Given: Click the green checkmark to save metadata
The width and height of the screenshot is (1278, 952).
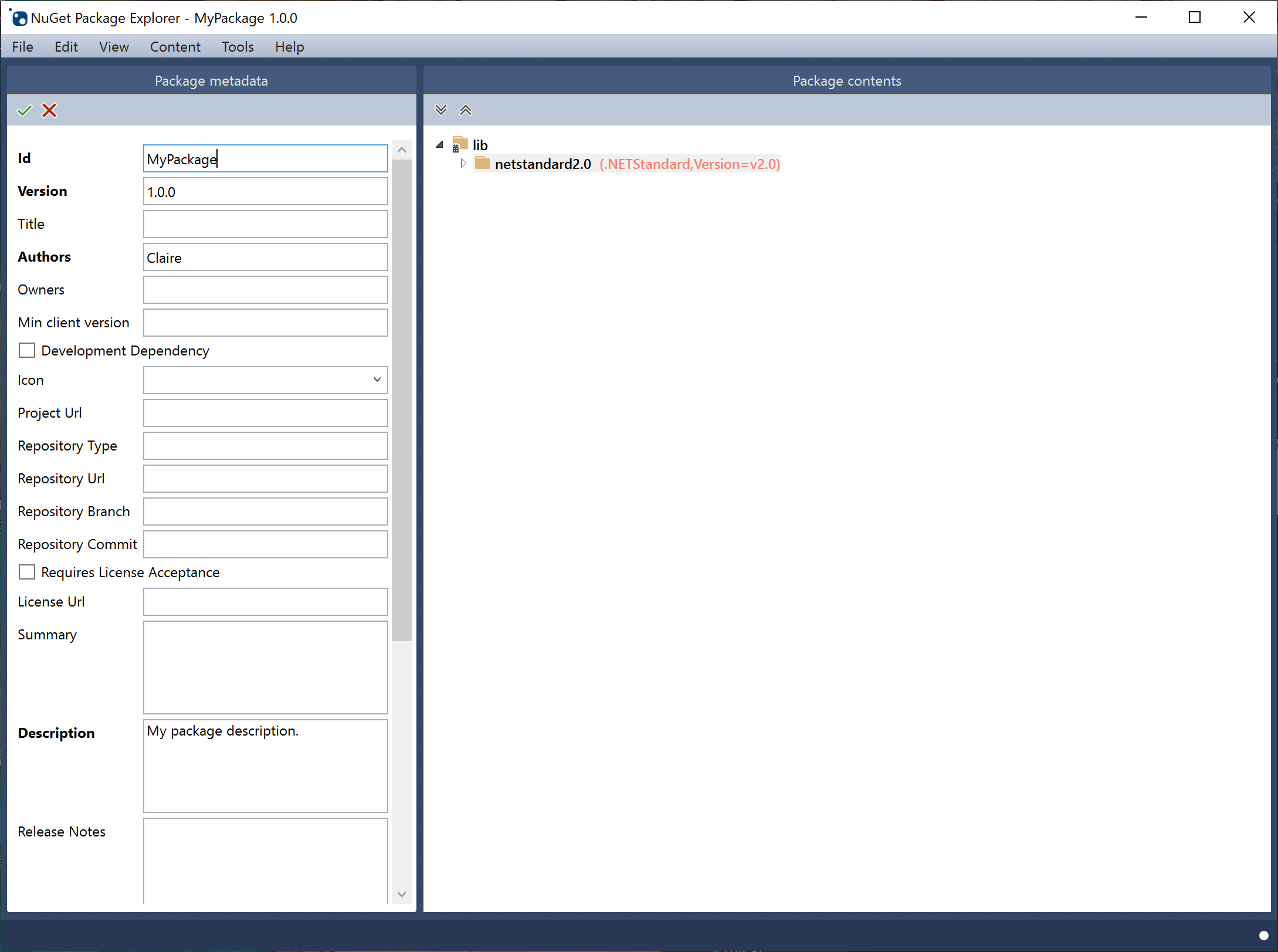Looking at the screenshot, I should coord(25,110).
